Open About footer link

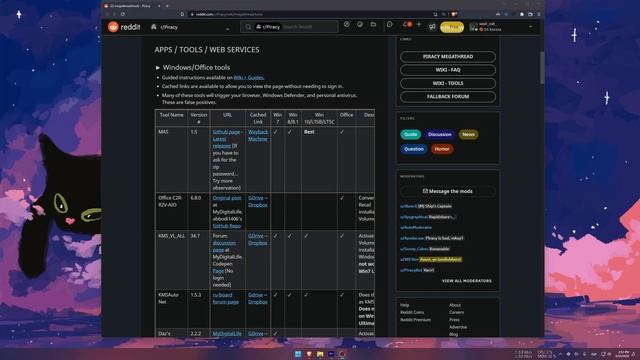point(455,305)
